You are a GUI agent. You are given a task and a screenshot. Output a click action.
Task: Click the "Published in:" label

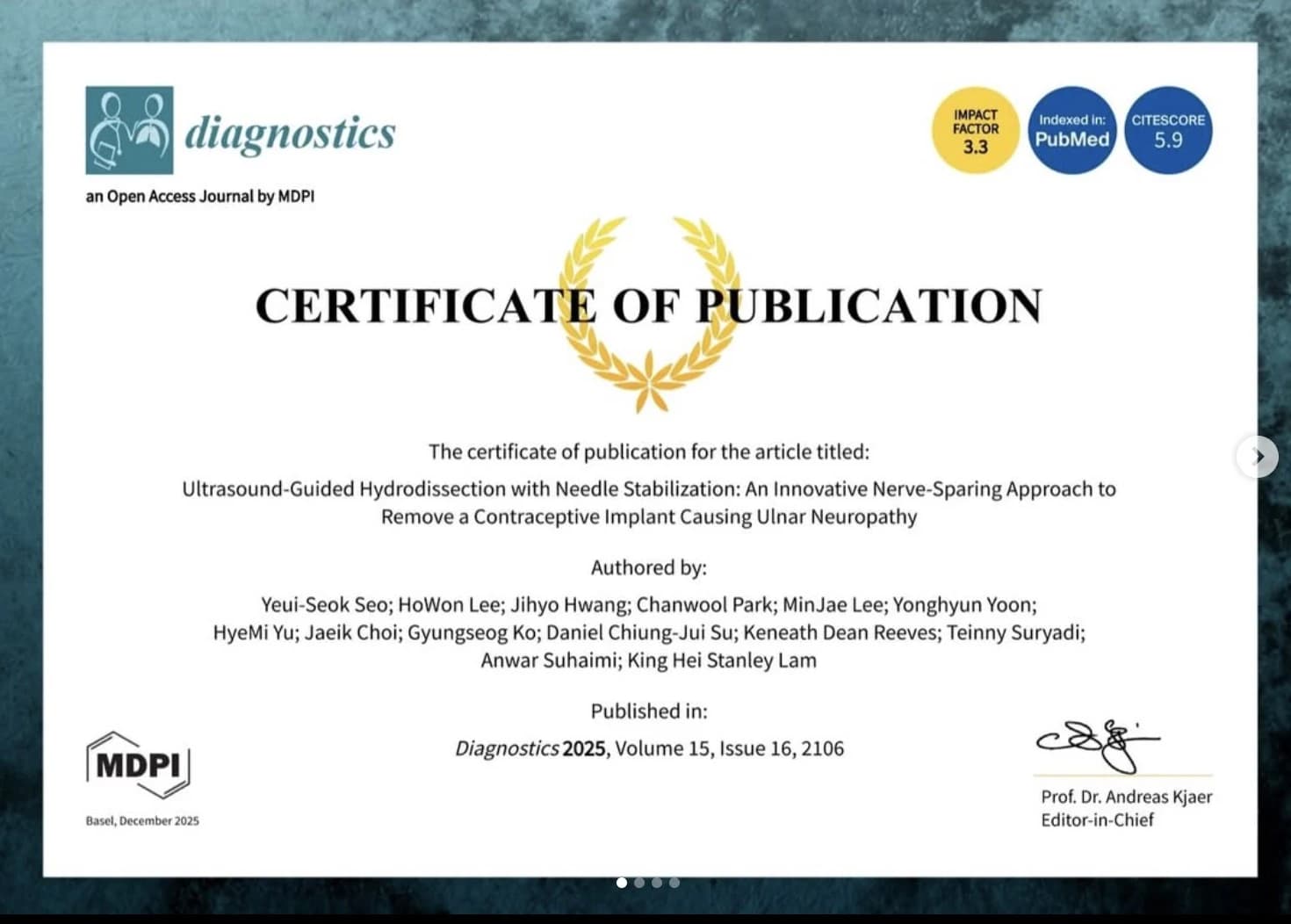(649, 711)
